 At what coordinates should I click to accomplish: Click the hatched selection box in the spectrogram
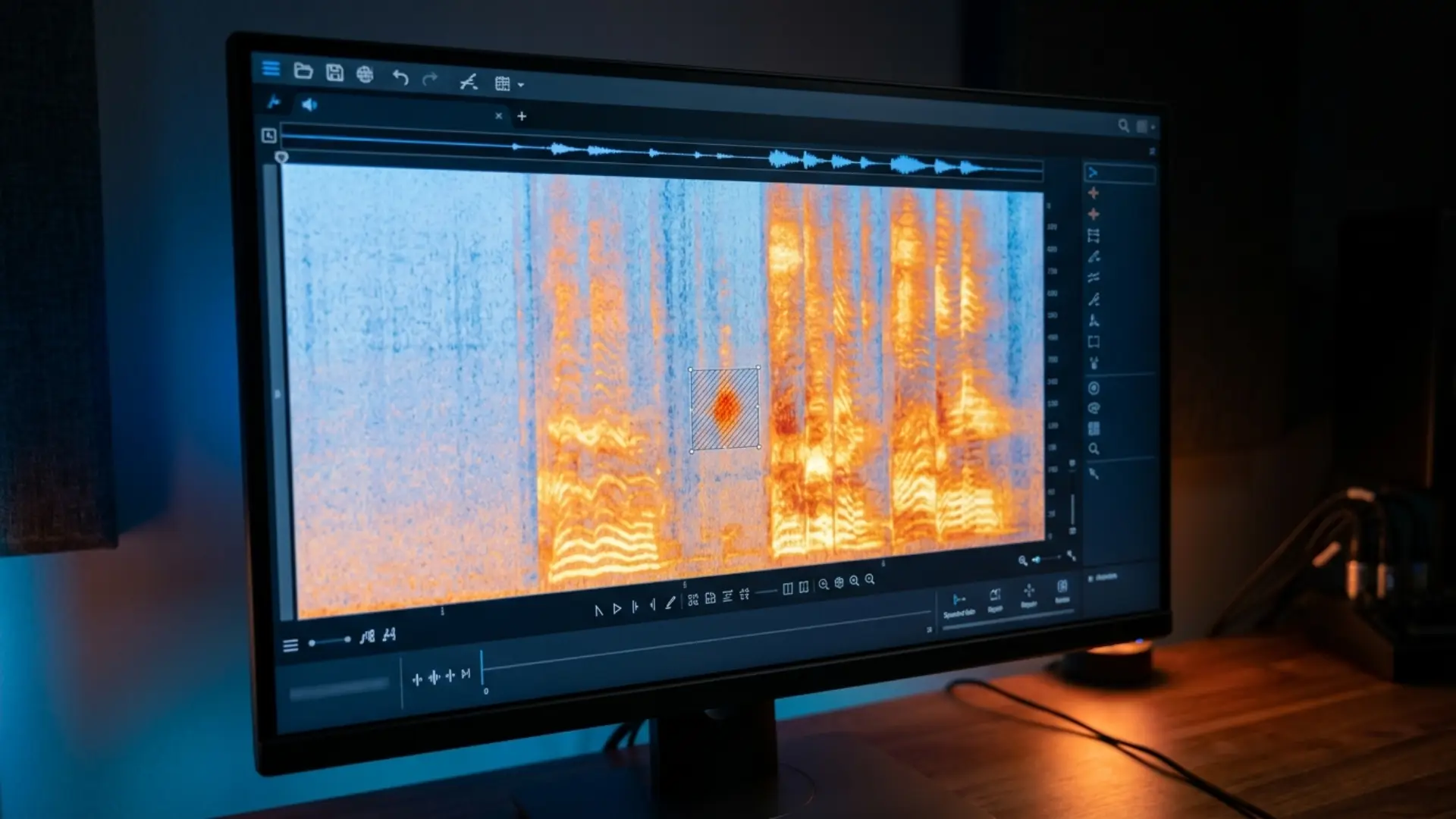pyautogui.click(x=725, y=409)
